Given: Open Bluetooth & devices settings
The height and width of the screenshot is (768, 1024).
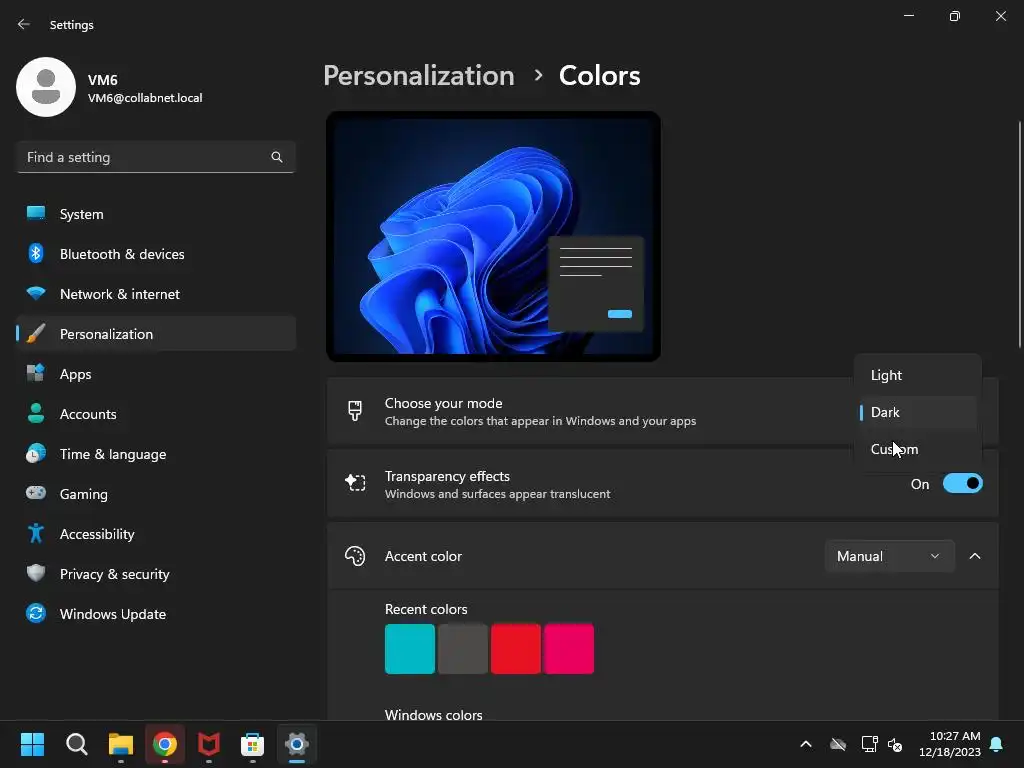Looking at the screenshot, I should 156,254.
